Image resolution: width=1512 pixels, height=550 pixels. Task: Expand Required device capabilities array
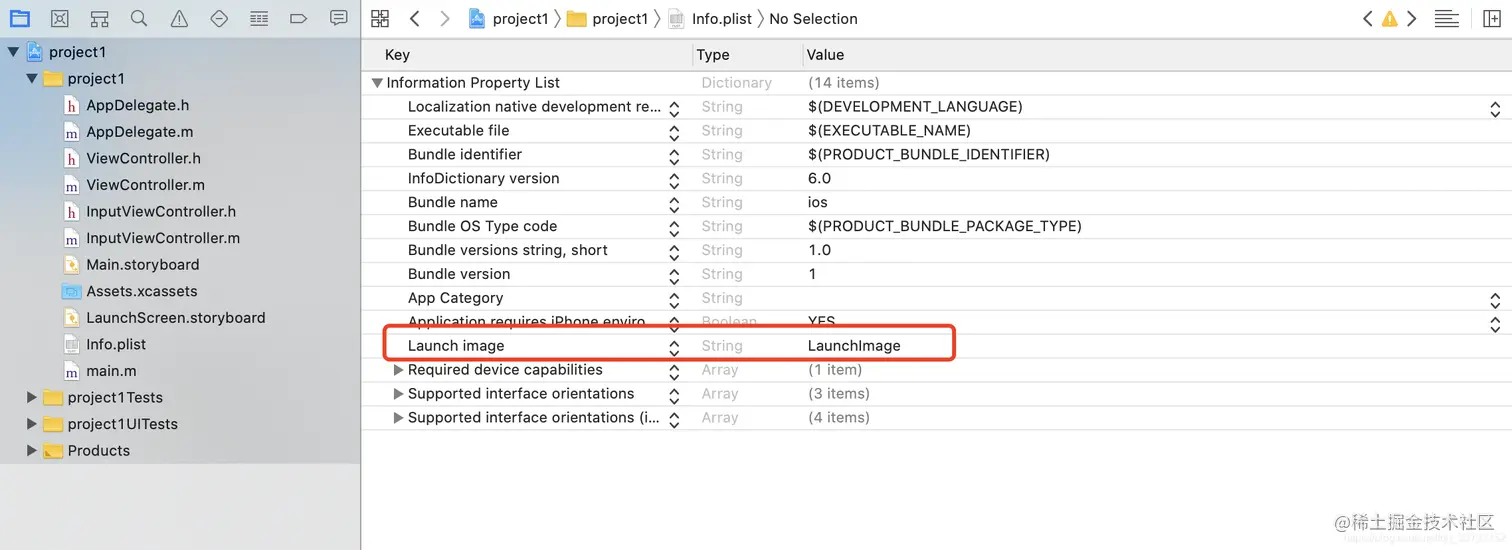pyautogui.click(x=399, y=370)
